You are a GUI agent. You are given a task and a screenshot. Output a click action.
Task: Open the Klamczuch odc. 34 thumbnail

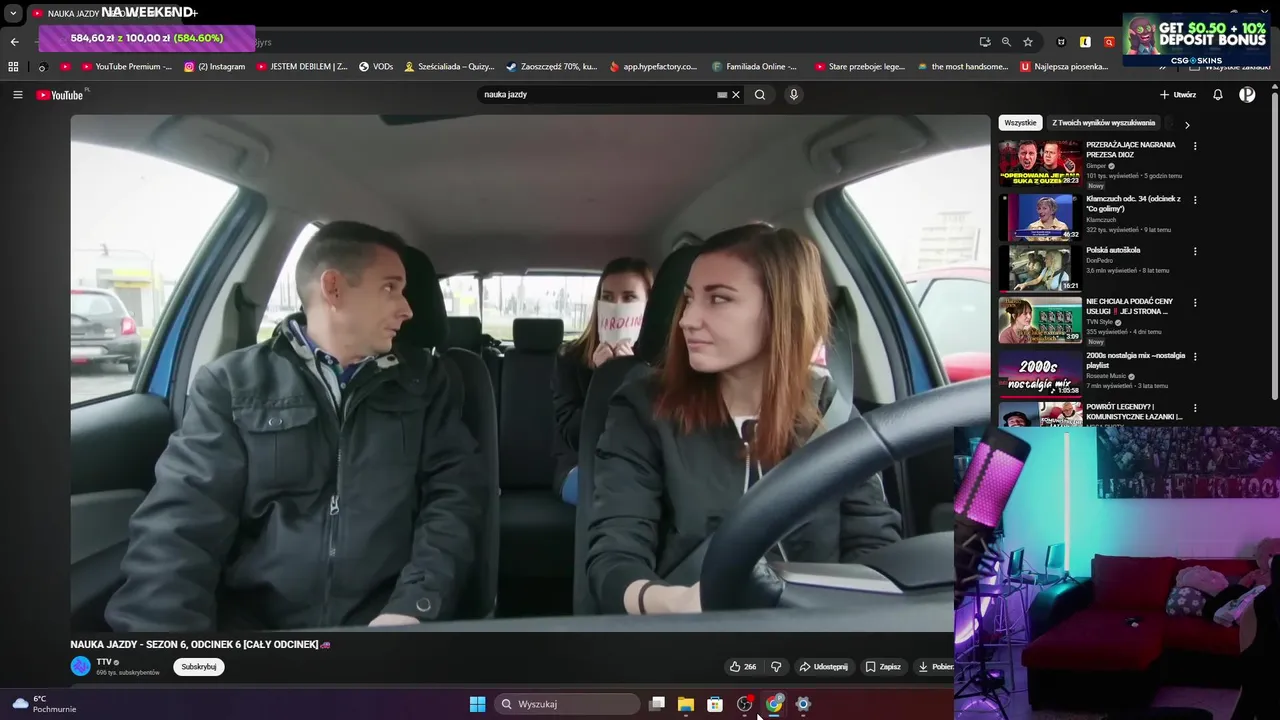pyautogui.click(x=1040, y=216)
